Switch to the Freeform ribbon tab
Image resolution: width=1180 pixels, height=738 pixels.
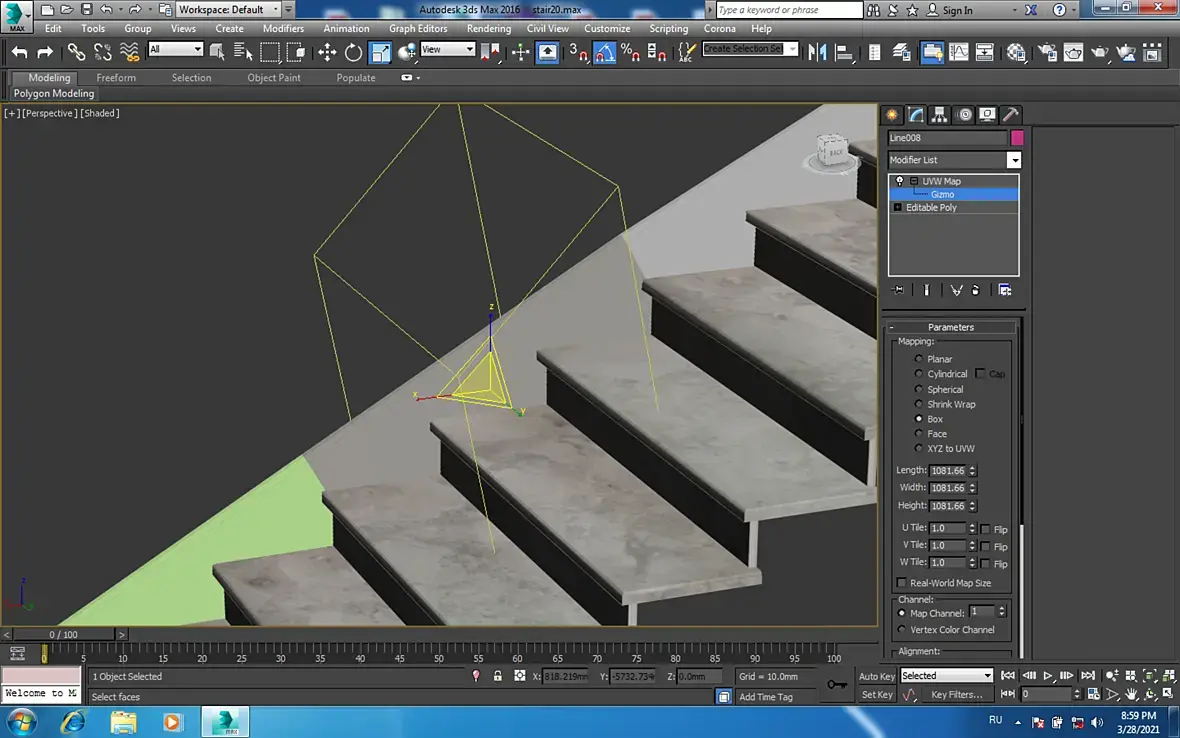[x=116, y=78]
